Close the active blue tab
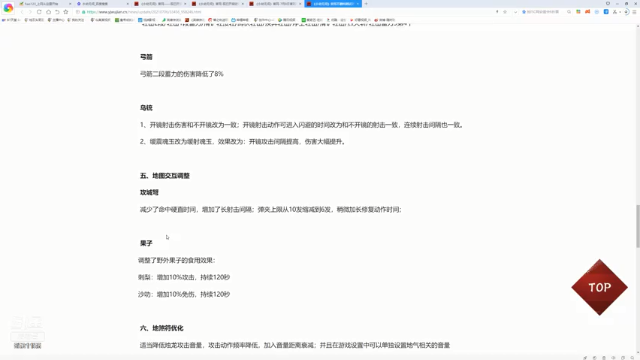640x360 pixels. [x=358, y=4]
